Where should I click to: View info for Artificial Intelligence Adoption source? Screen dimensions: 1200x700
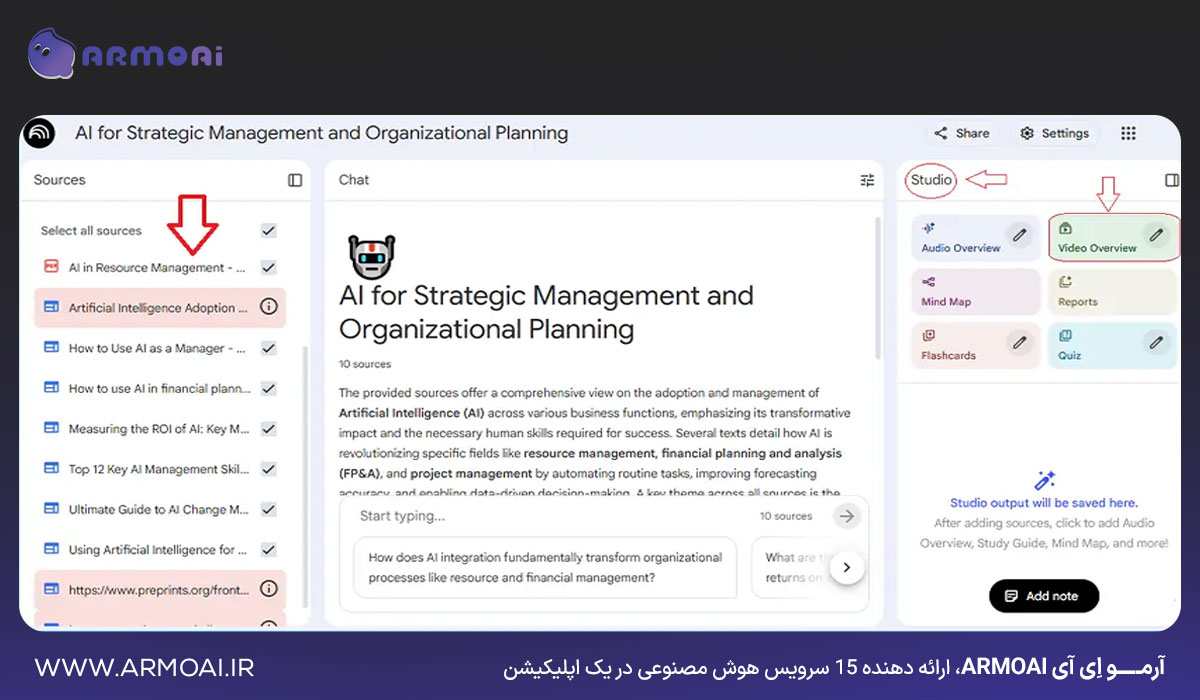click(268, 308)
